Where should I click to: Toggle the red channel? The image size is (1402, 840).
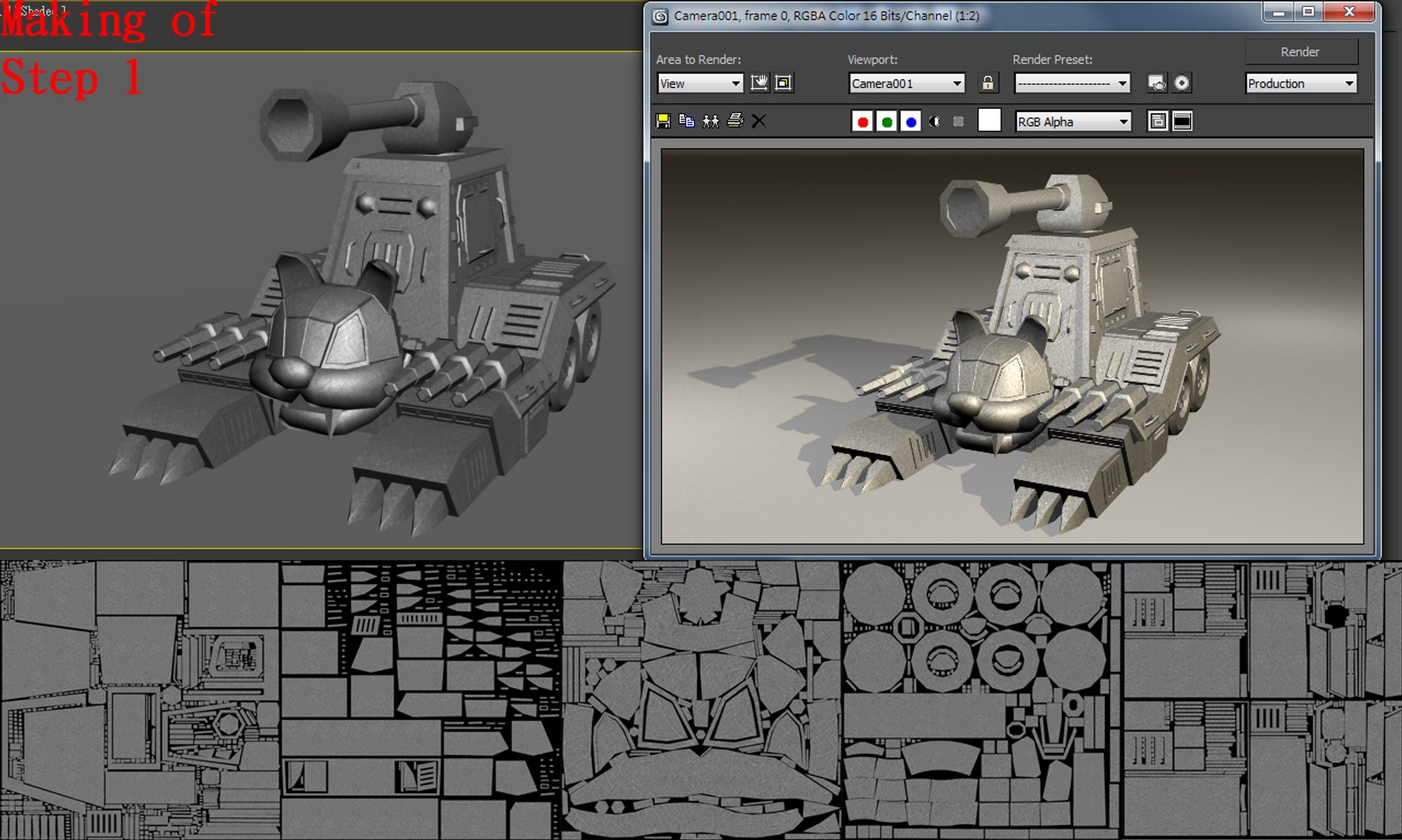862,121
